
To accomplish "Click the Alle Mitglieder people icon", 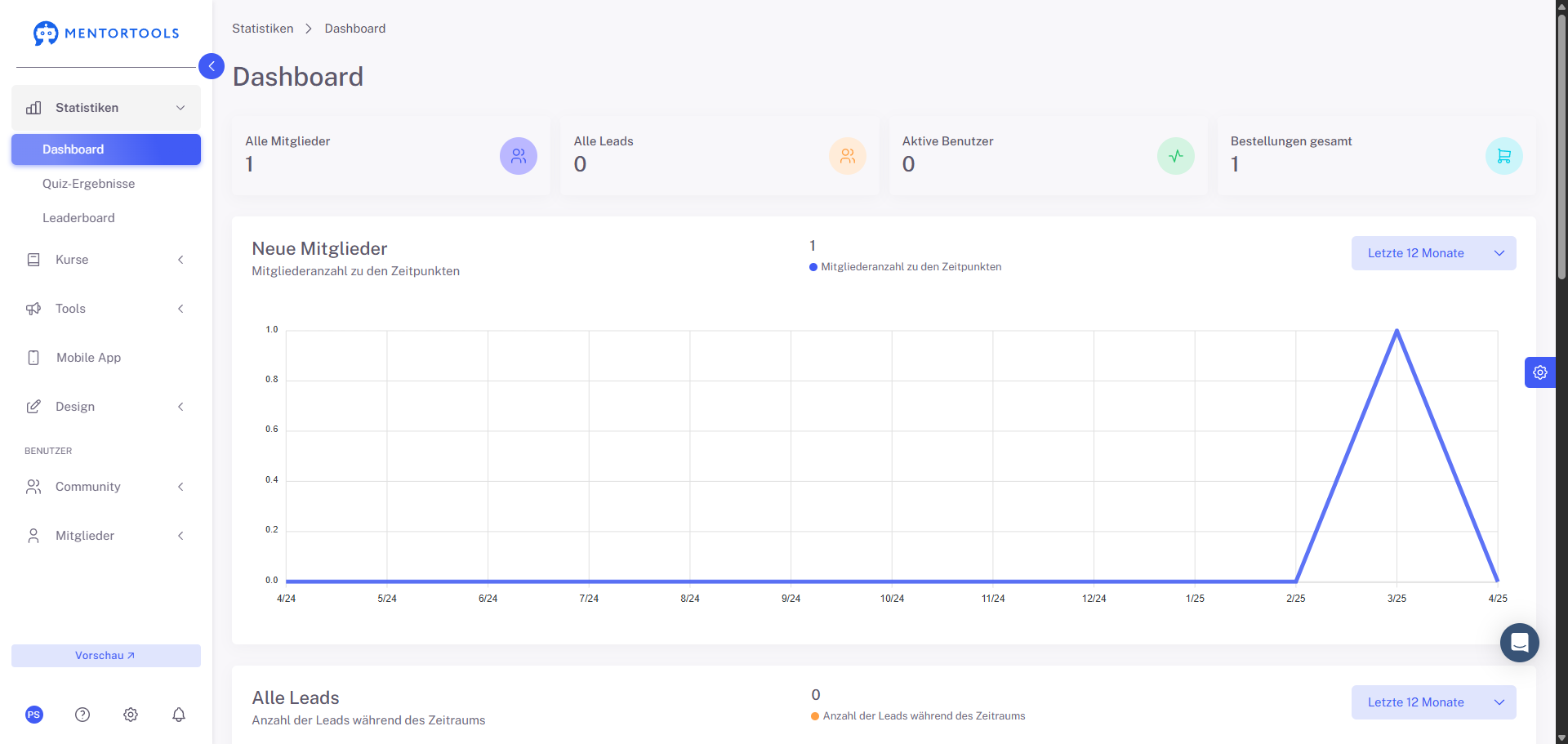I will 519,156.
